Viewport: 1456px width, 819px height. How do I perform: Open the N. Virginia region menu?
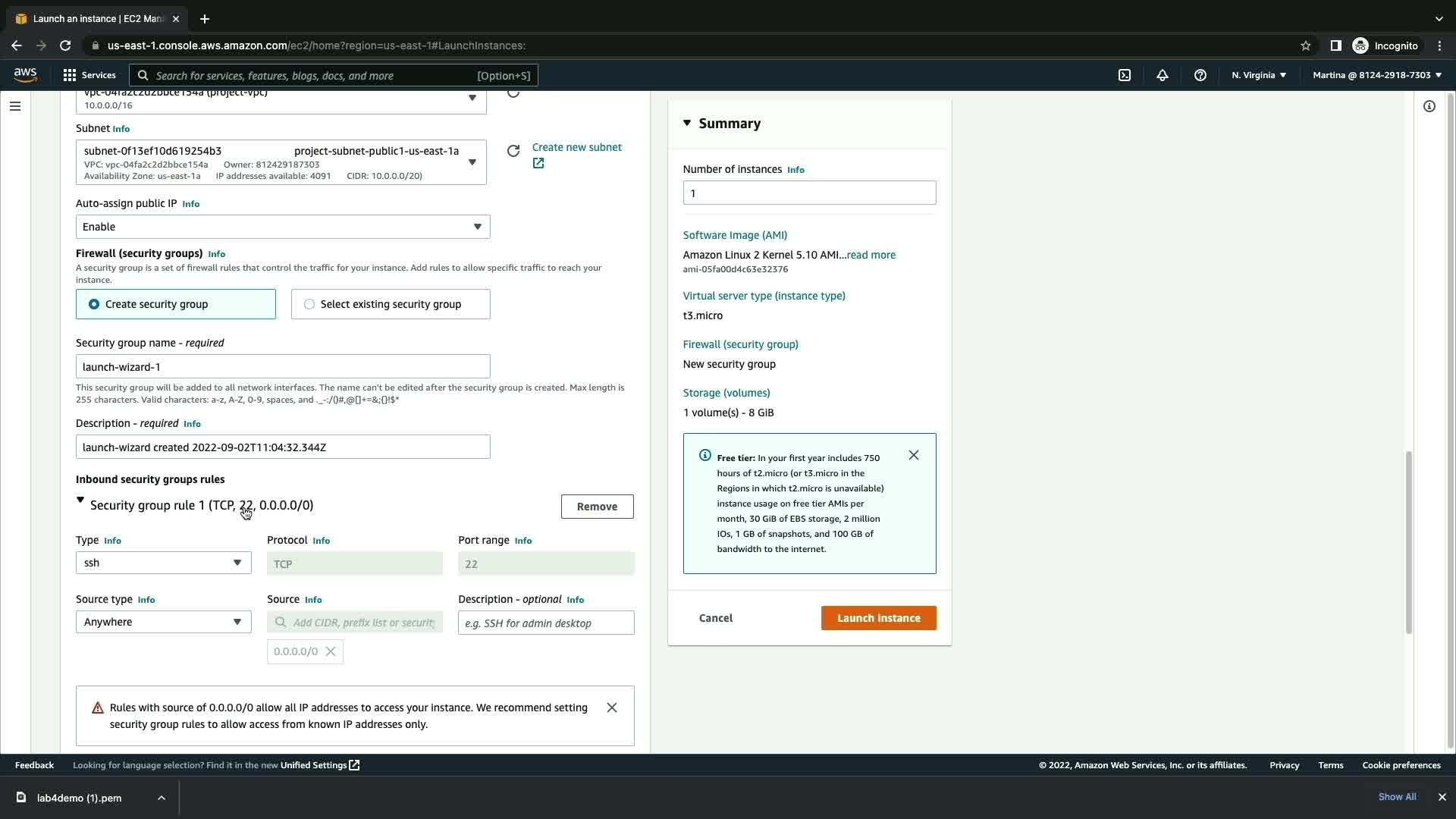pos(1259,75)
